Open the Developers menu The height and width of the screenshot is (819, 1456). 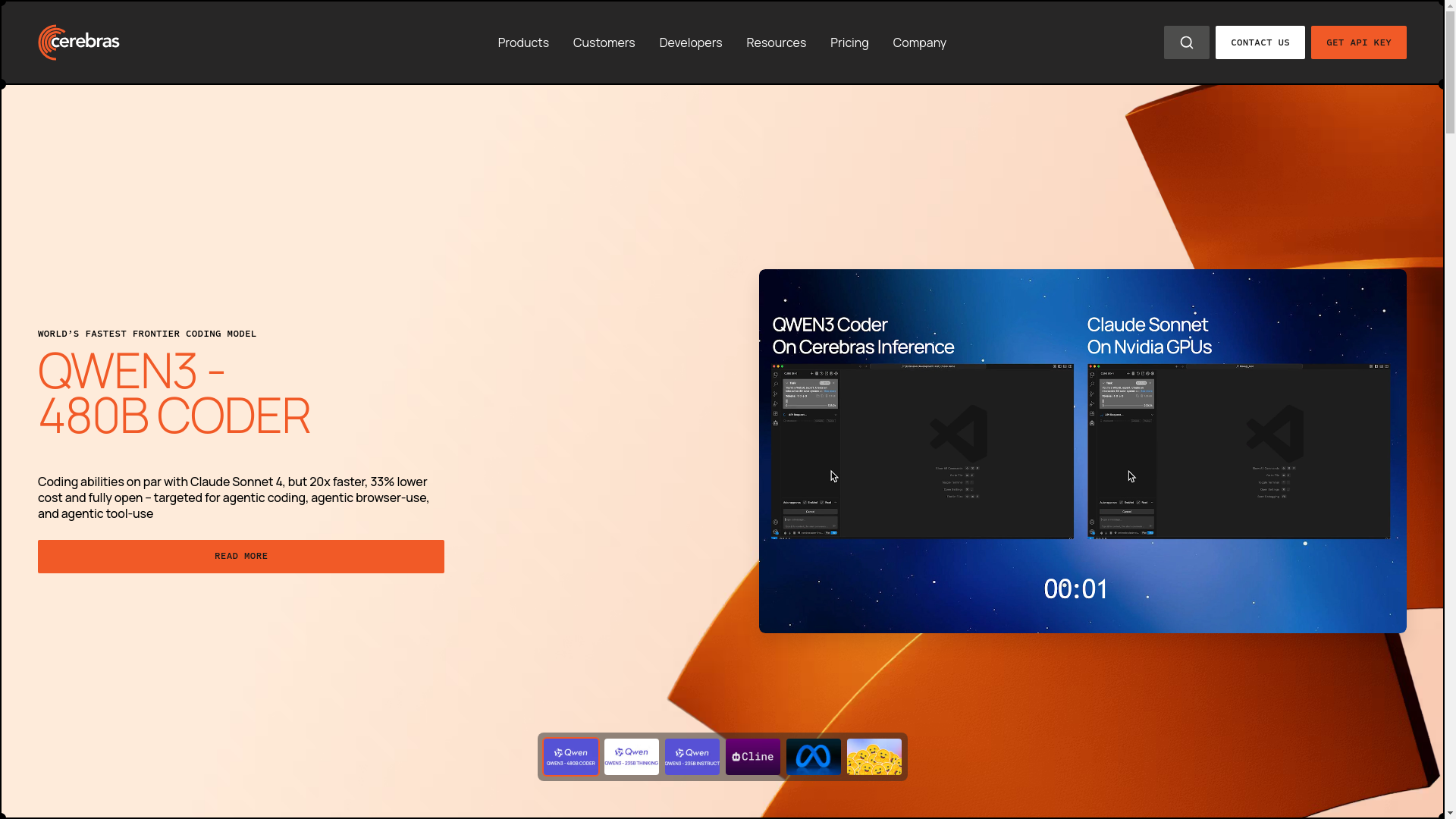(690, 42)
